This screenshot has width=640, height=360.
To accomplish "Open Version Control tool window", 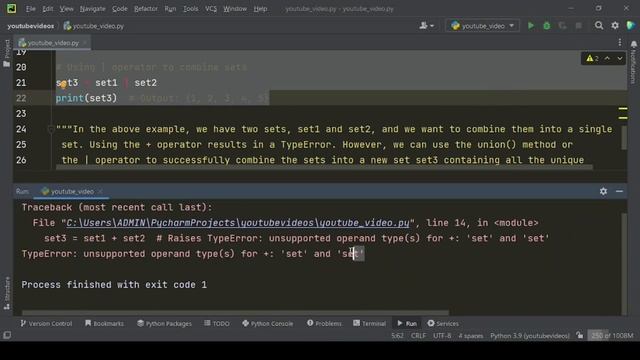I will (46, 323).
